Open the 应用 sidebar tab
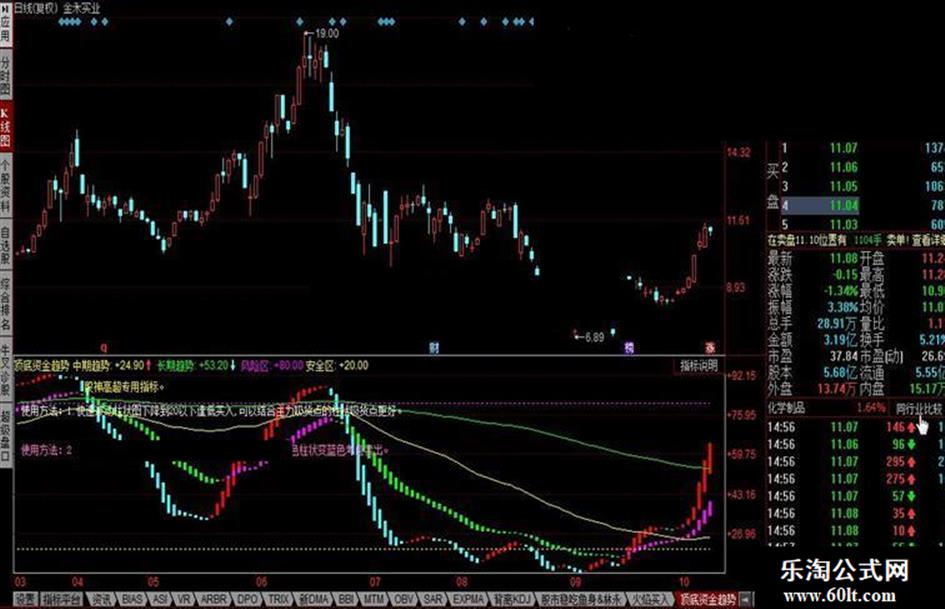 [5, 24]
